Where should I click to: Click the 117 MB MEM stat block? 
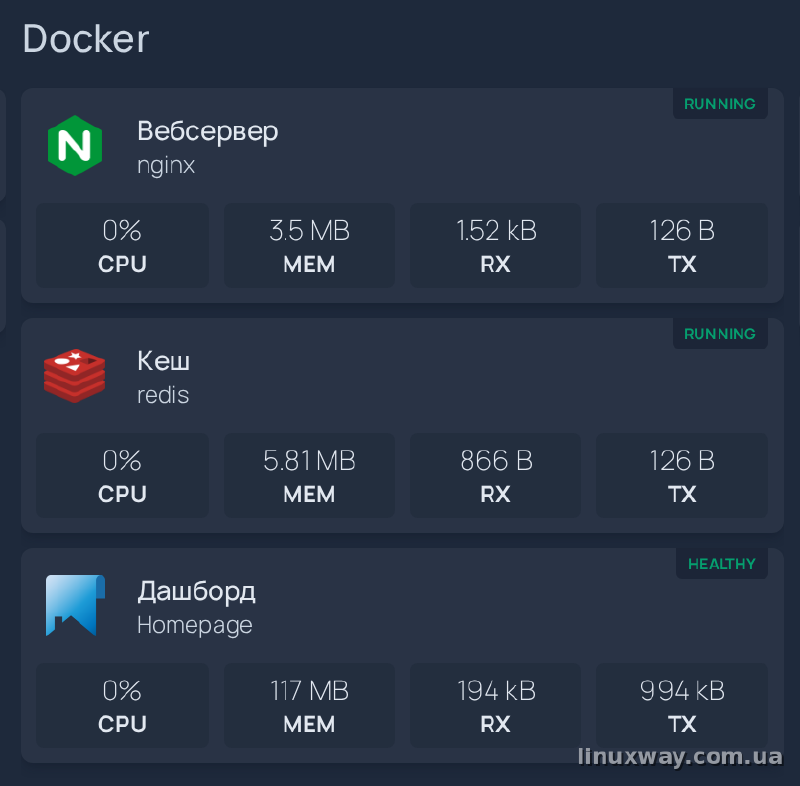(309, 705)
